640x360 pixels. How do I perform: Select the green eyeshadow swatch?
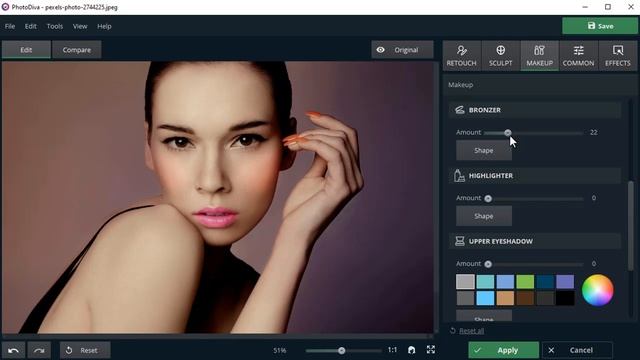(x=525, y=282)
